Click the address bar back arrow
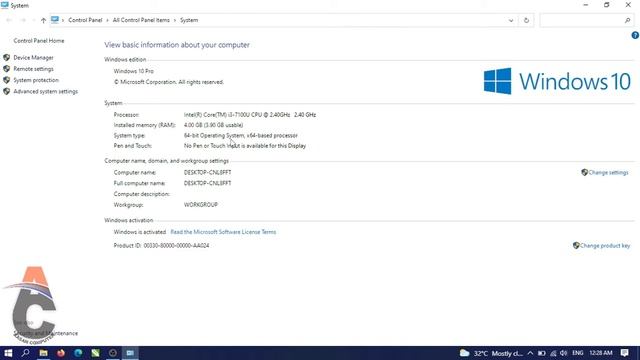 click(9, 20)
